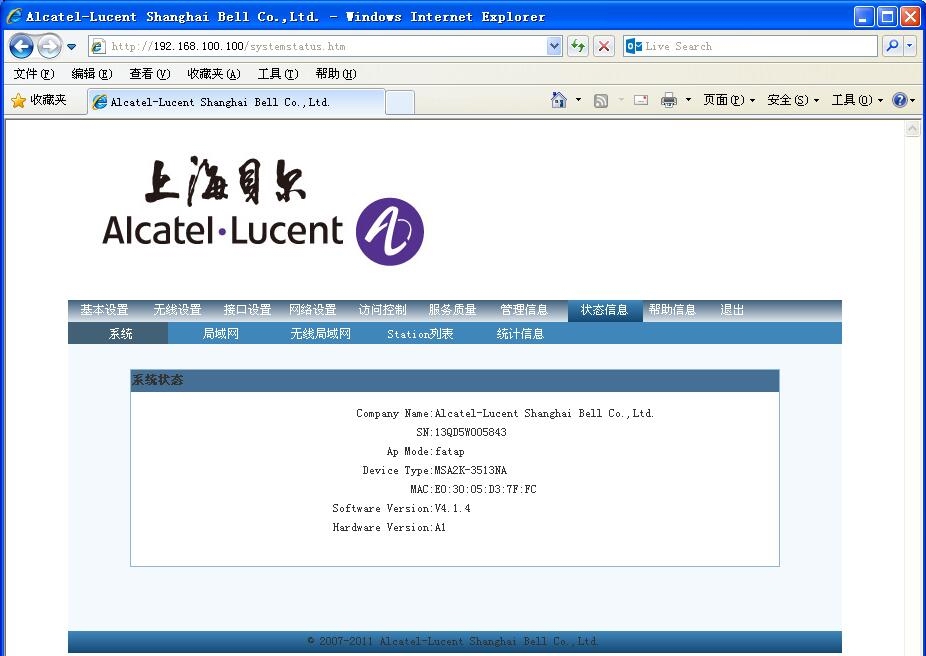Open the 页面(P) command bar menu
This screenshot has width=926, height=656.
pos(729,100)
